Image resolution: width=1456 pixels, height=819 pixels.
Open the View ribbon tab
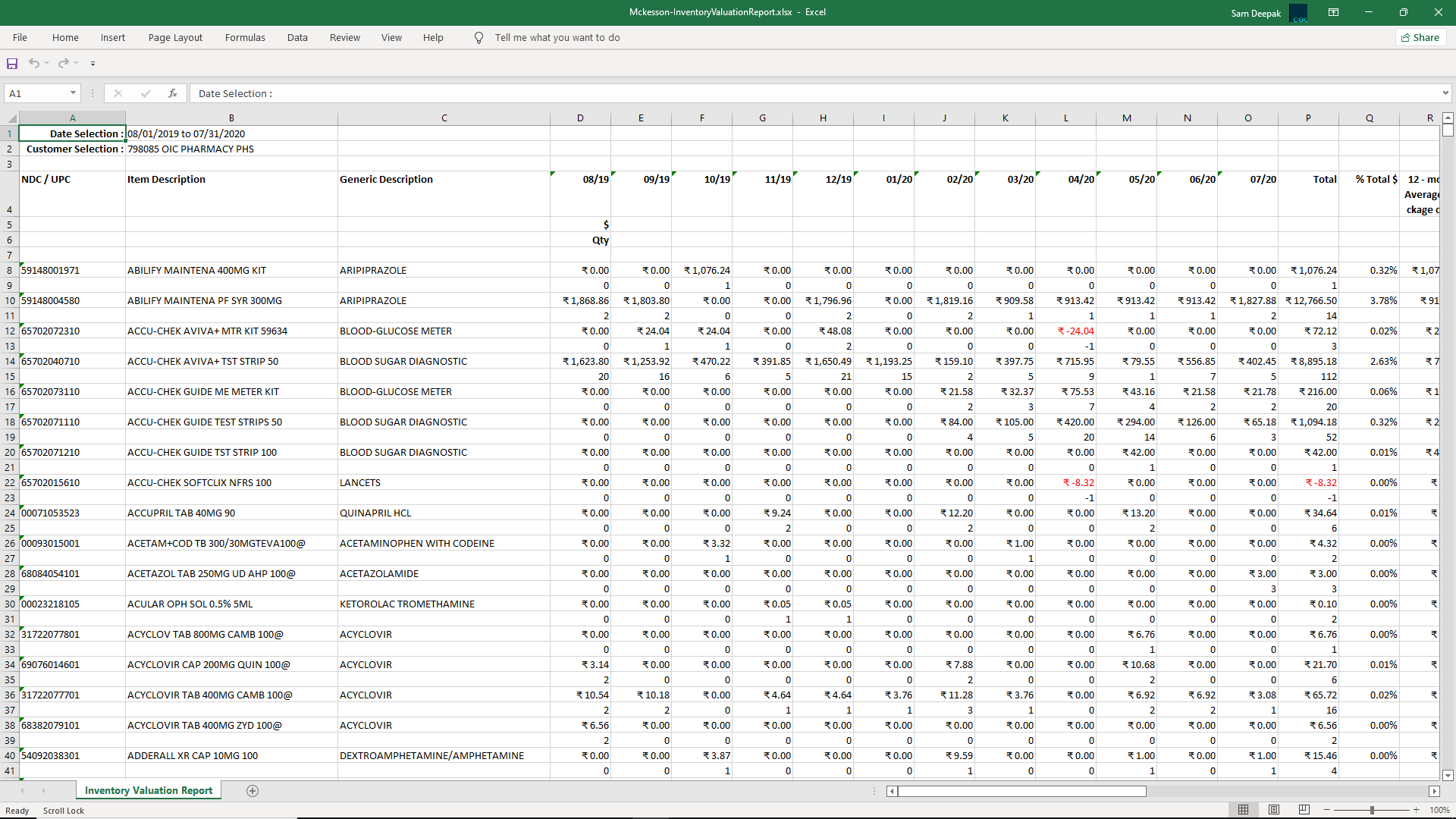click(x=391, y=38)
